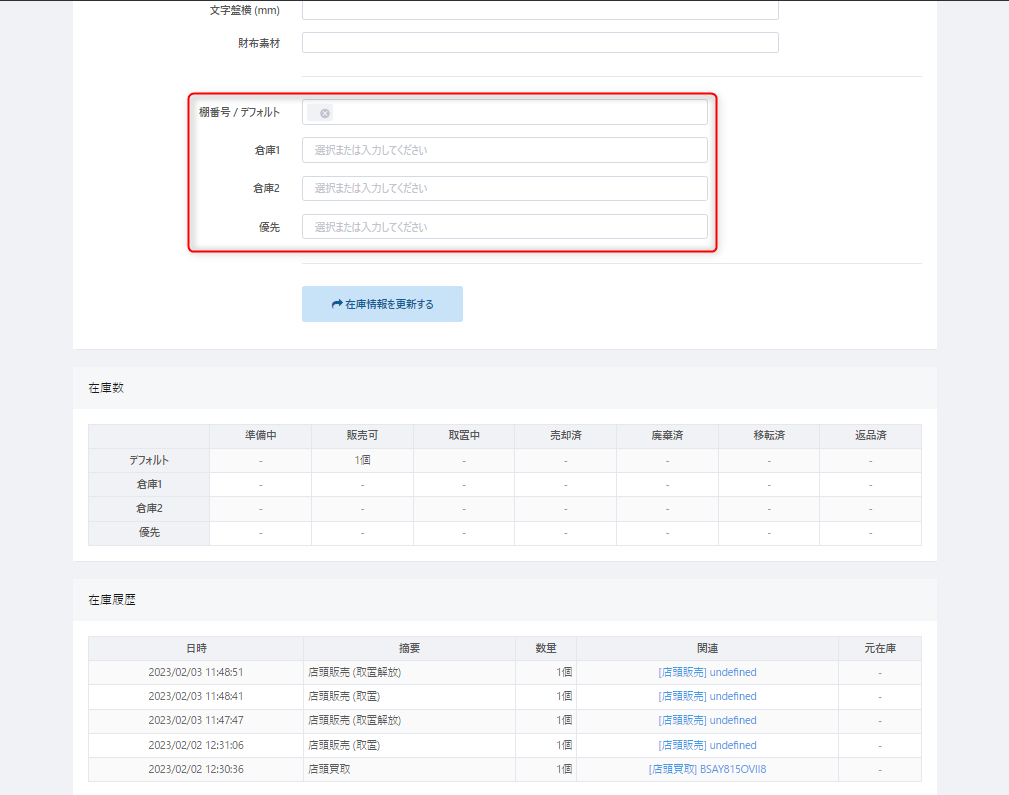Click the date cell 2023/02/02 12:31:06
Screen dimensions: 1009x795
click(x=196, y=745)
